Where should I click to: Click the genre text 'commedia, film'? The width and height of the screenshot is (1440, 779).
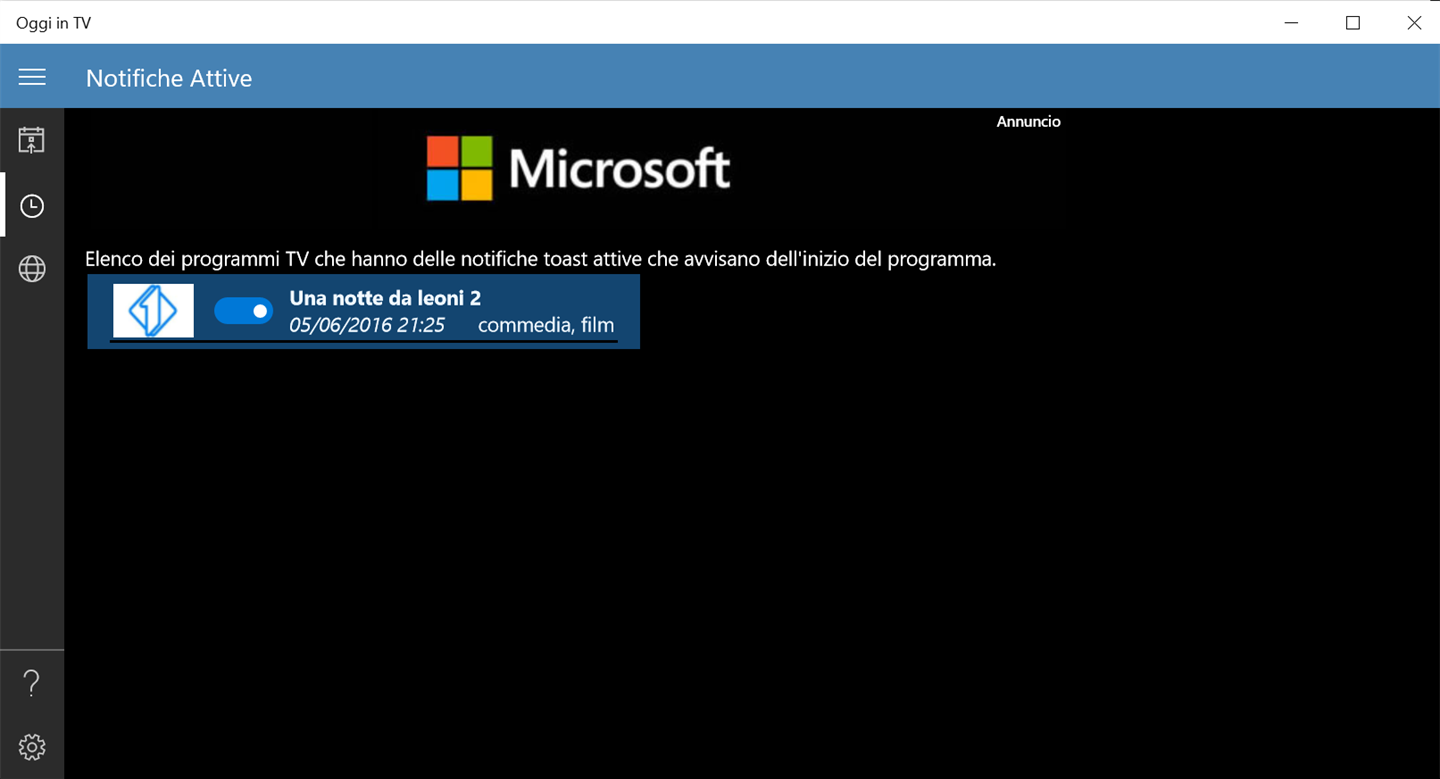(546, 325)
